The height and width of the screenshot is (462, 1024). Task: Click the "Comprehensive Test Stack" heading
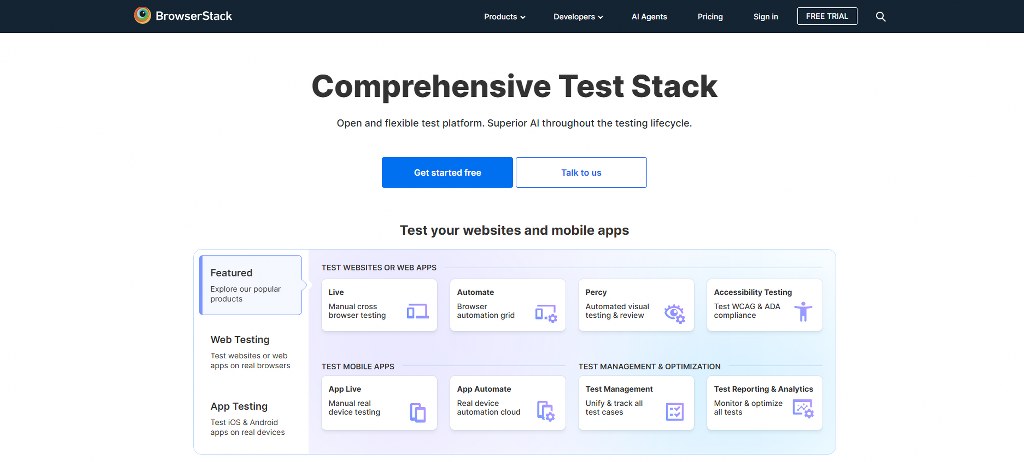click(514, 86)
